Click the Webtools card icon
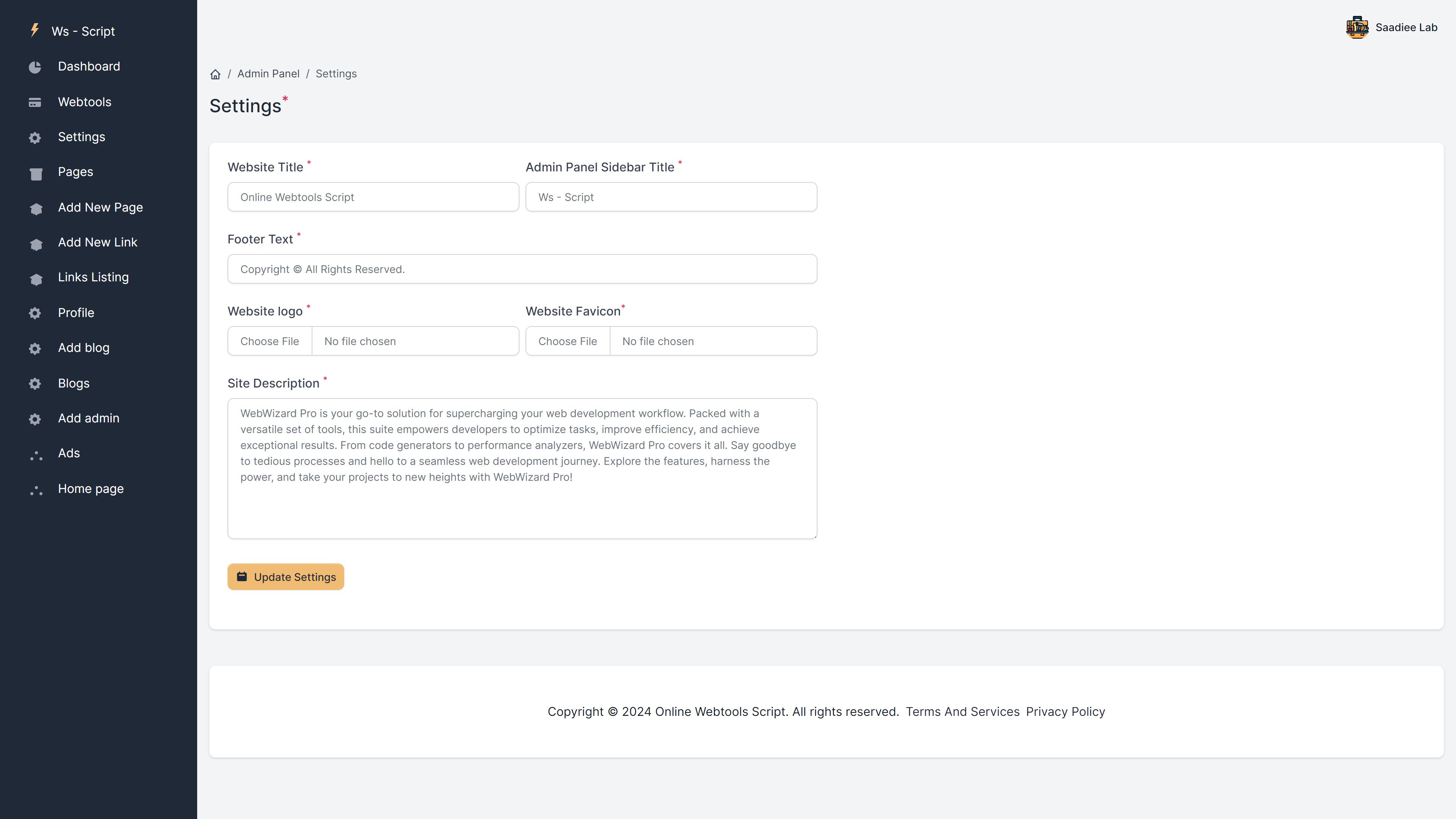 click(x=35, y=102)
